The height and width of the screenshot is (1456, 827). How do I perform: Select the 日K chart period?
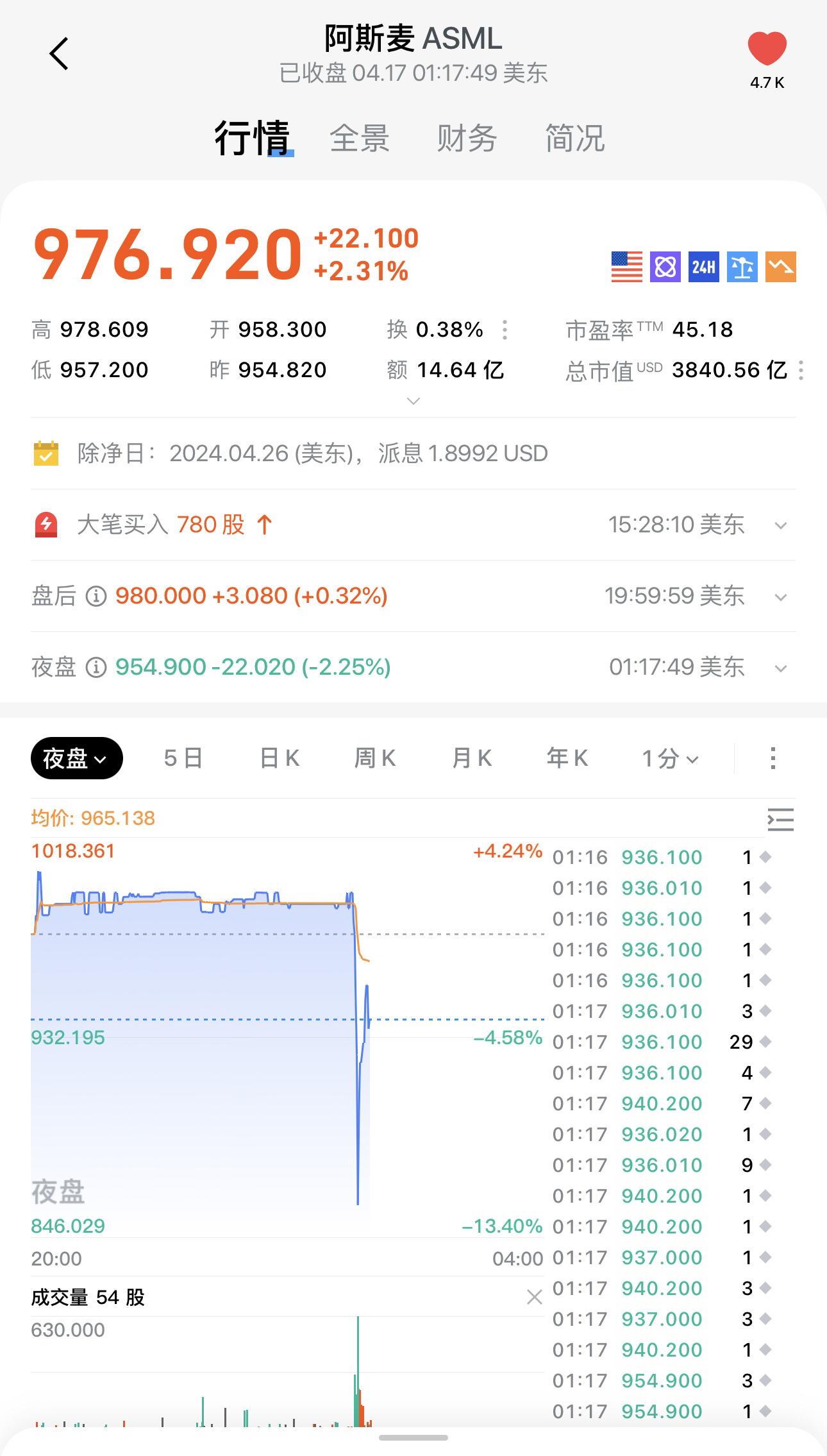tap(280, 759)
